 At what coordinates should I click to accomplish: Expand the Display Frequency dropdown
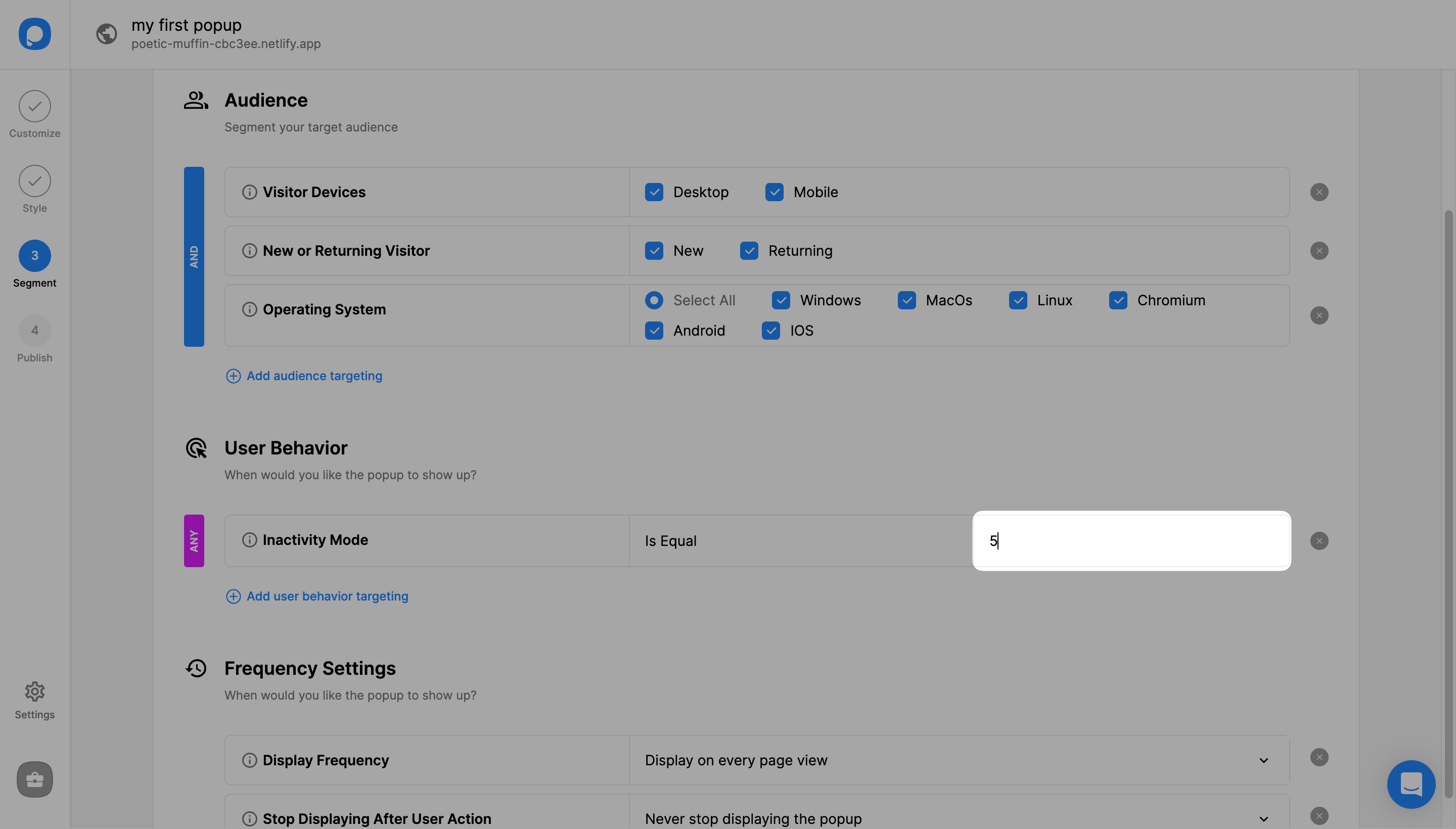(x=1263, y=760)
